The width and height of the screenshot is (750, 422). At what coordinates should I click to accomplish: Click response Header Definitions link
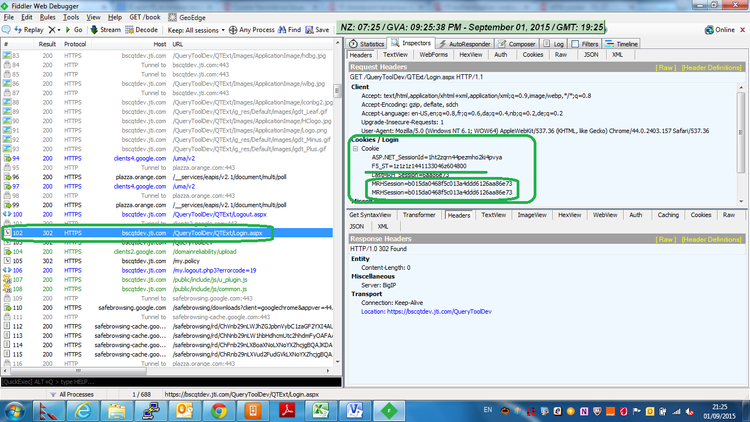click(711, 239)
